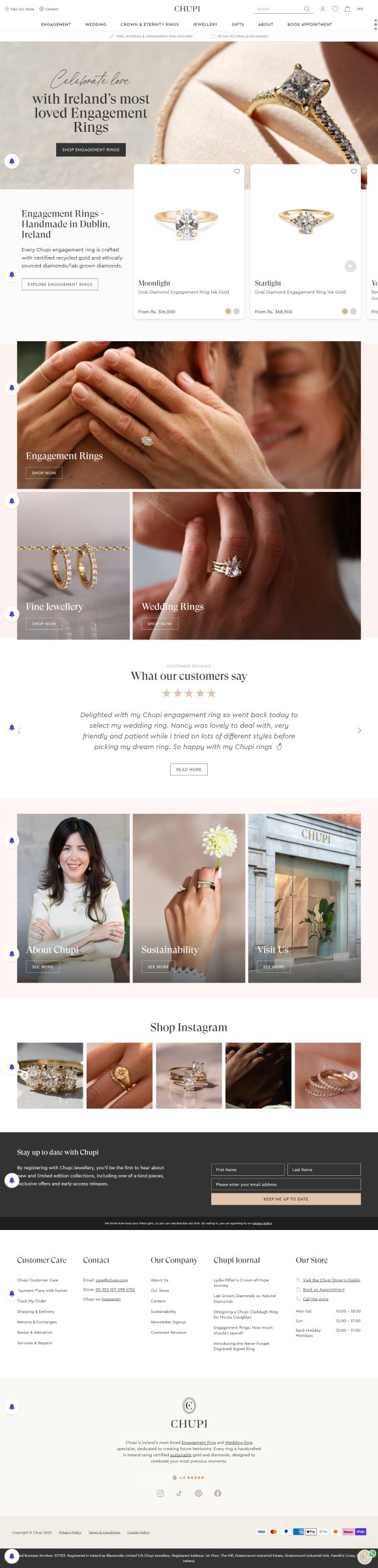Open the Engagement menu item
The height and width of the screenshot is (1568, 378).
(x=56, y=24)
